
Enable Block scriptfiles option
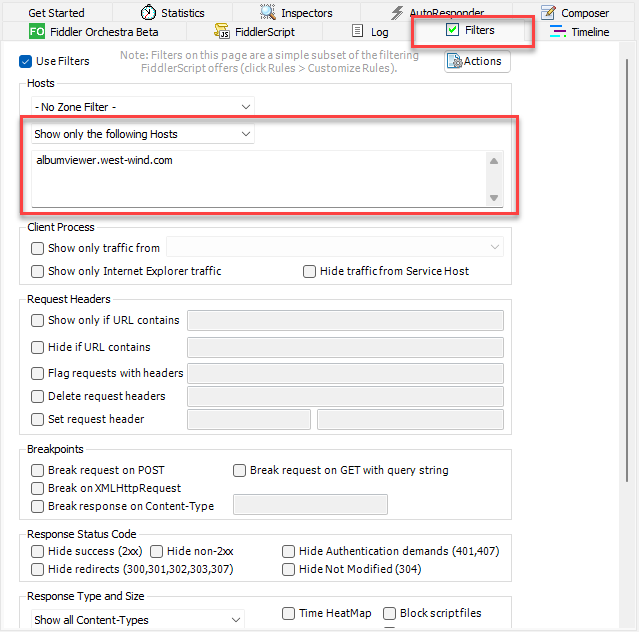tap(389, 613)
